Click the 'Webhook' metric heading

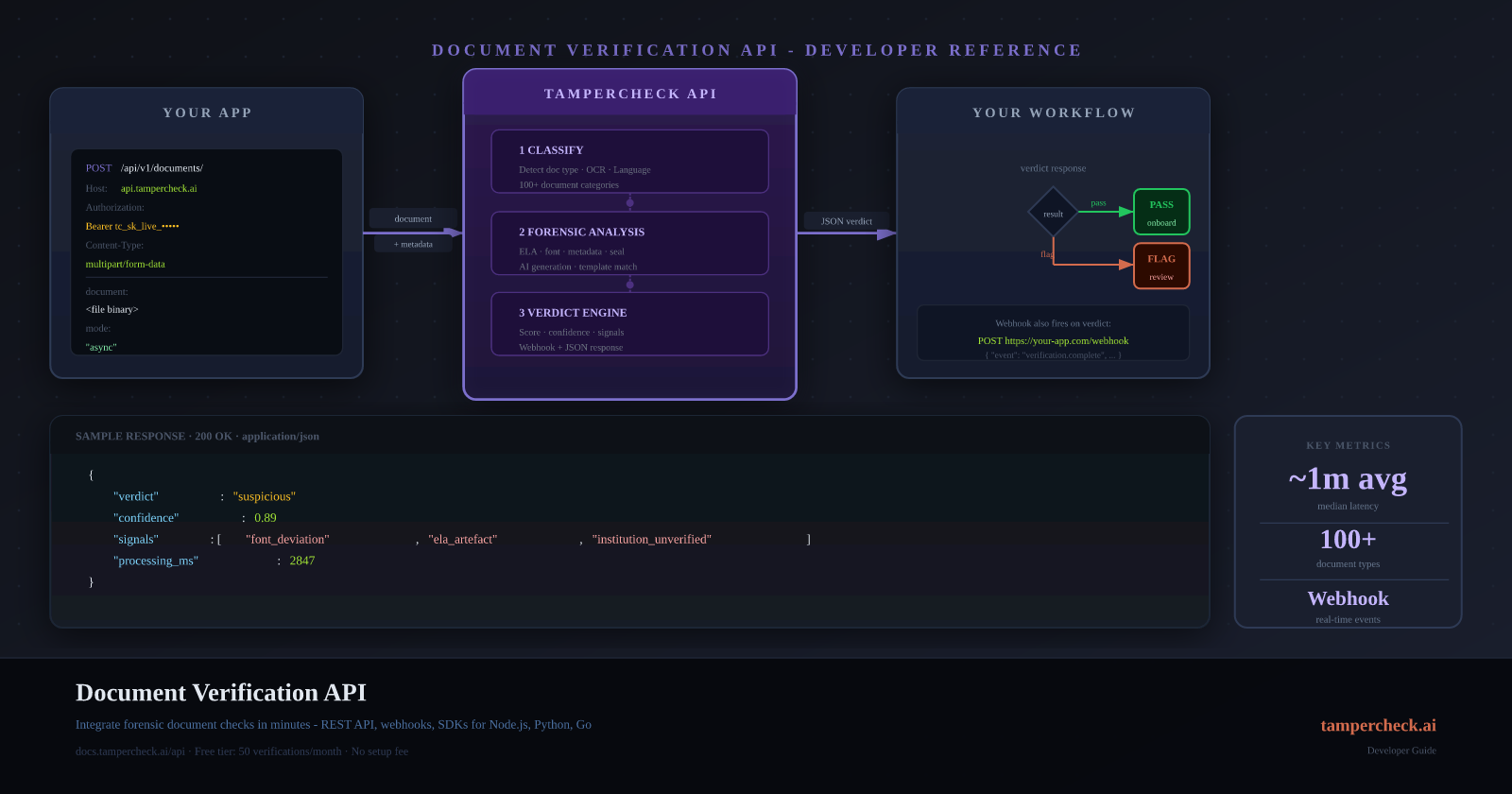coord(1348,598)
